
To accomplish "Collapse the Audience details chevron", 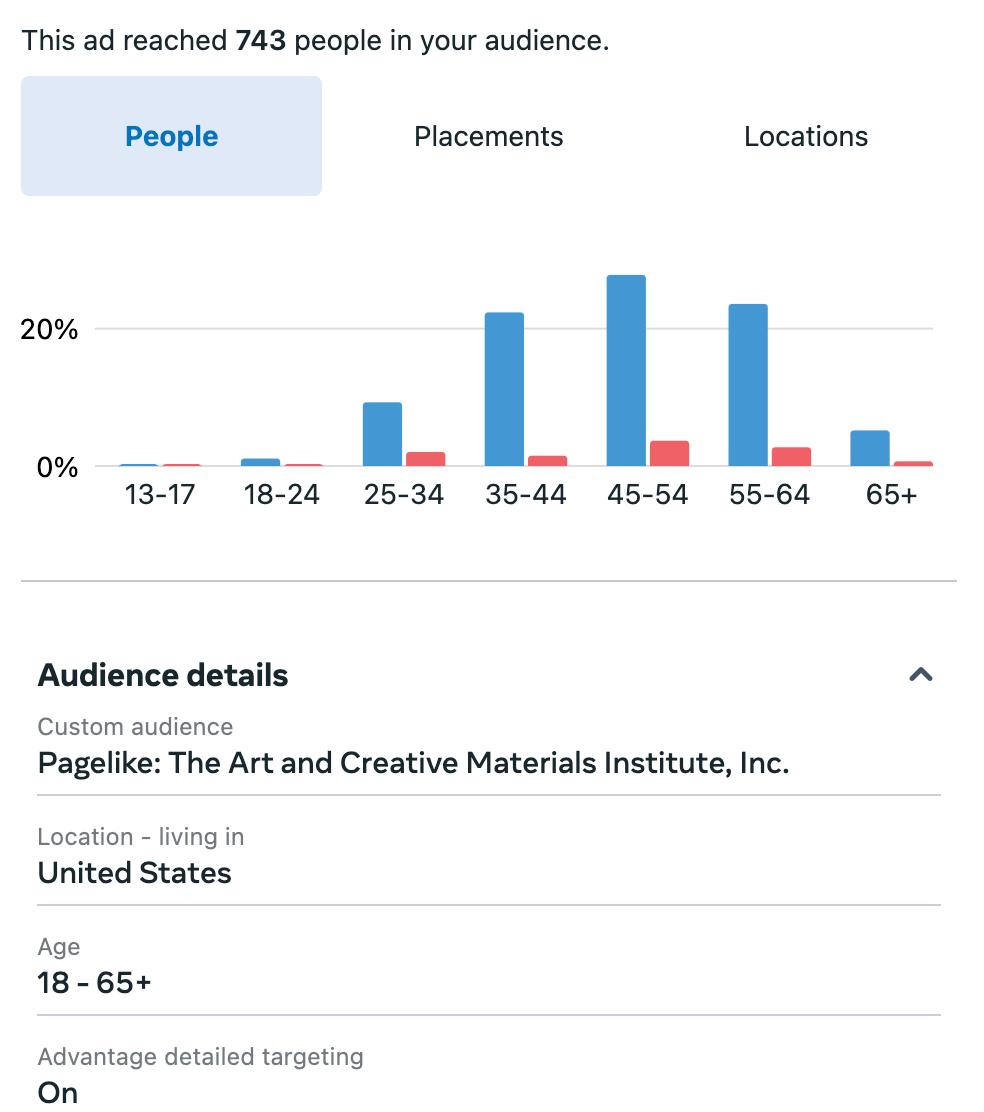I will click(920, 675).
